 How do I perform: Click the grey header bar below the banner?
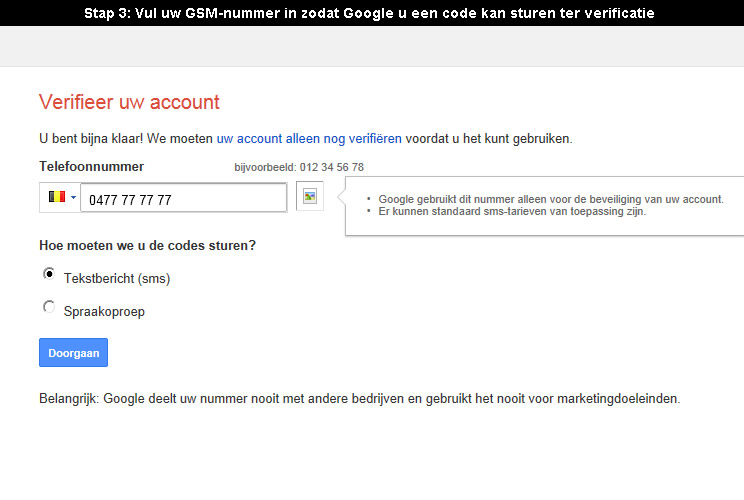click(x=372, y=46)
